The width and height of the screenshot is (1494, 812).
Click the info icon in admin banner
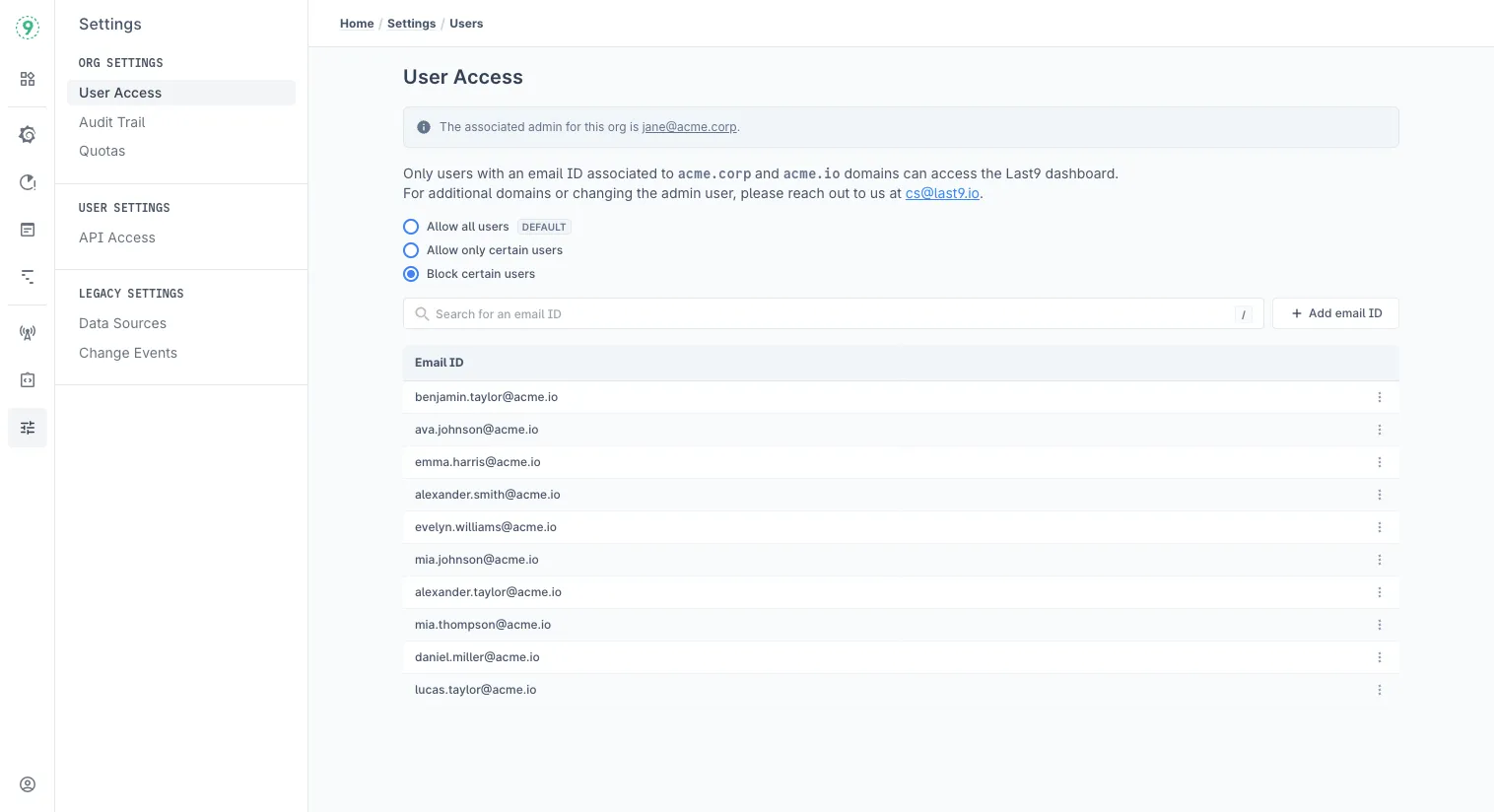(424, 127)
